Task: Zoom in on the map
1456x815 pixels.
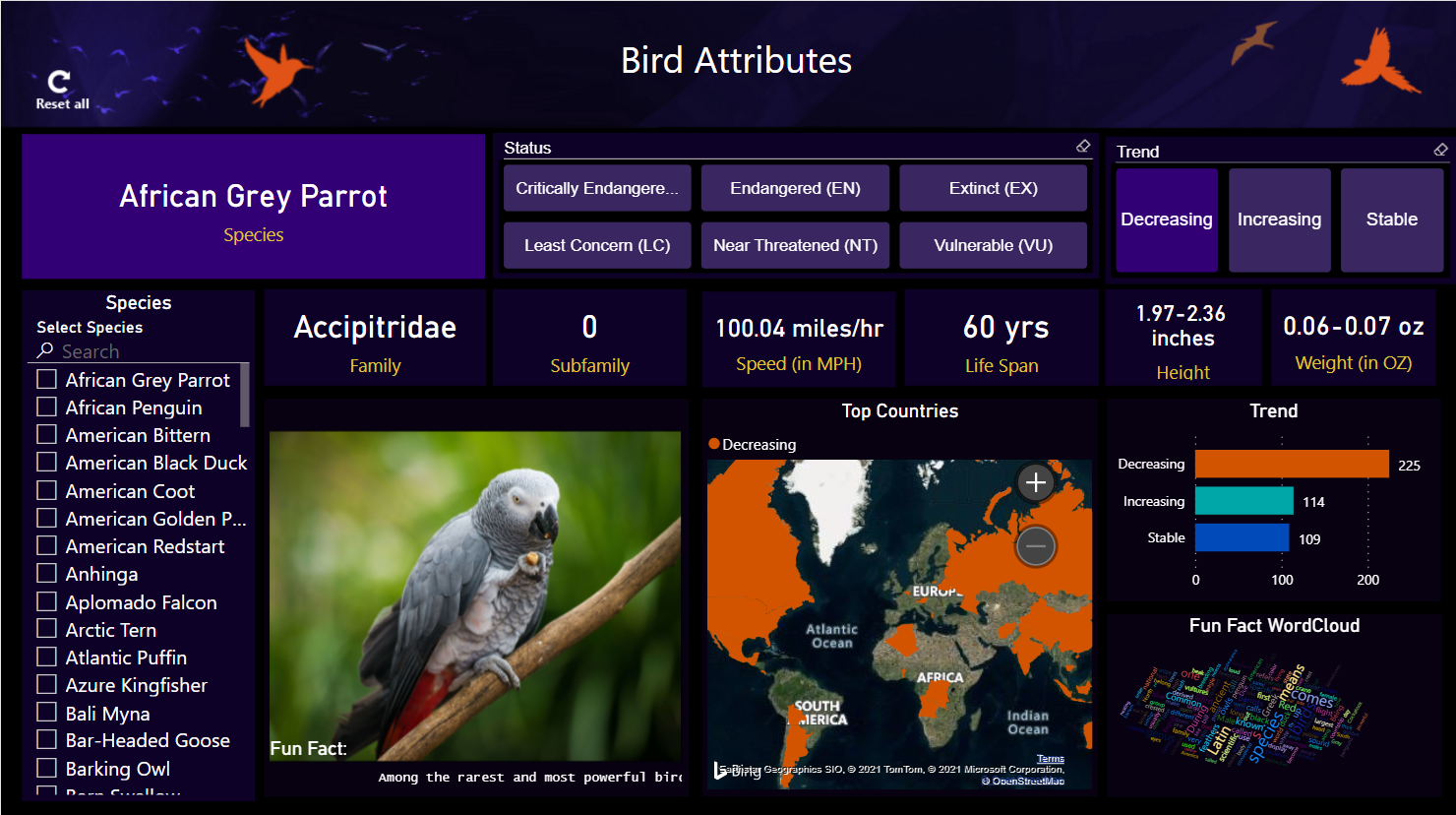Action: (x=1036, y=482)
